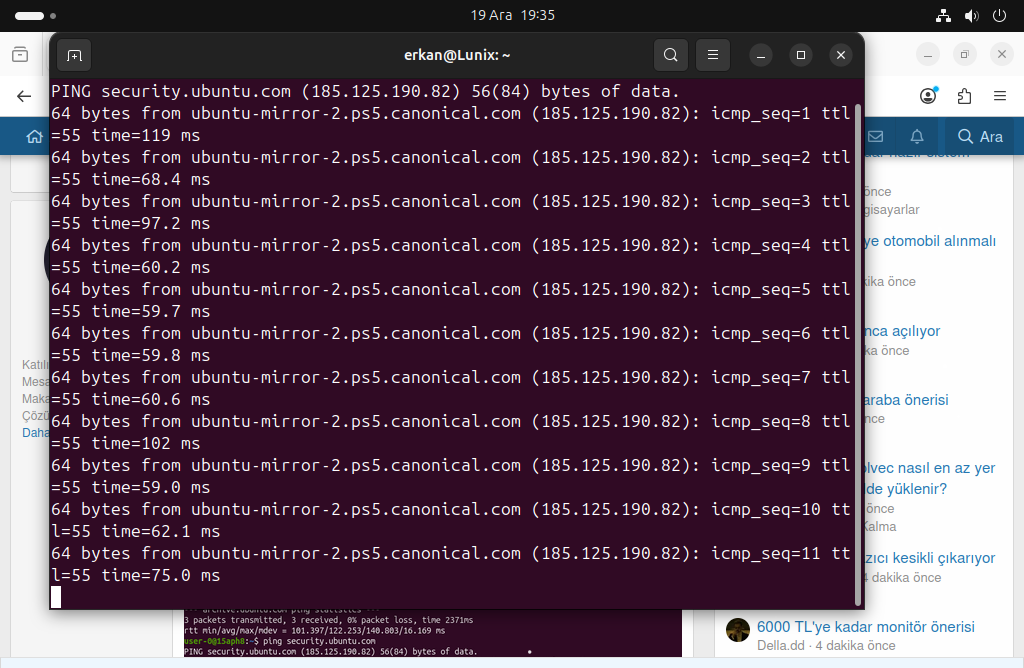Click the terminal vertical scrollbar
This screenshot has height=668, width=1024.
coord(858,355)
